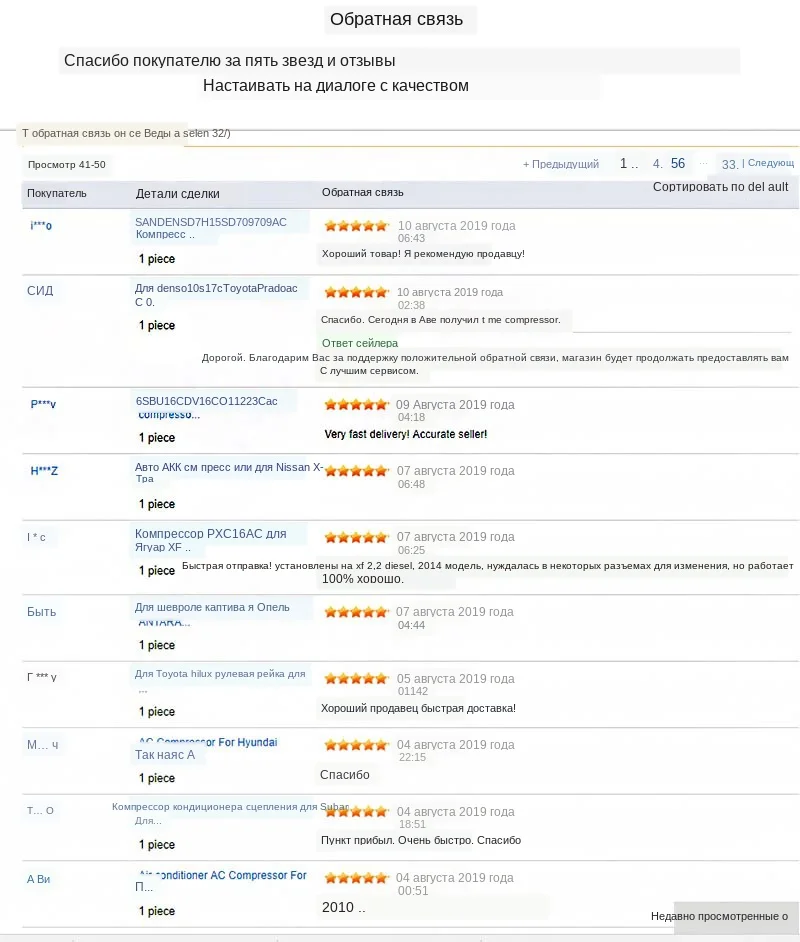Screen dimensions: 800x942
Task: Click the five-star rating dated 09 августа 2019
Action: click(x=356, y=405)
